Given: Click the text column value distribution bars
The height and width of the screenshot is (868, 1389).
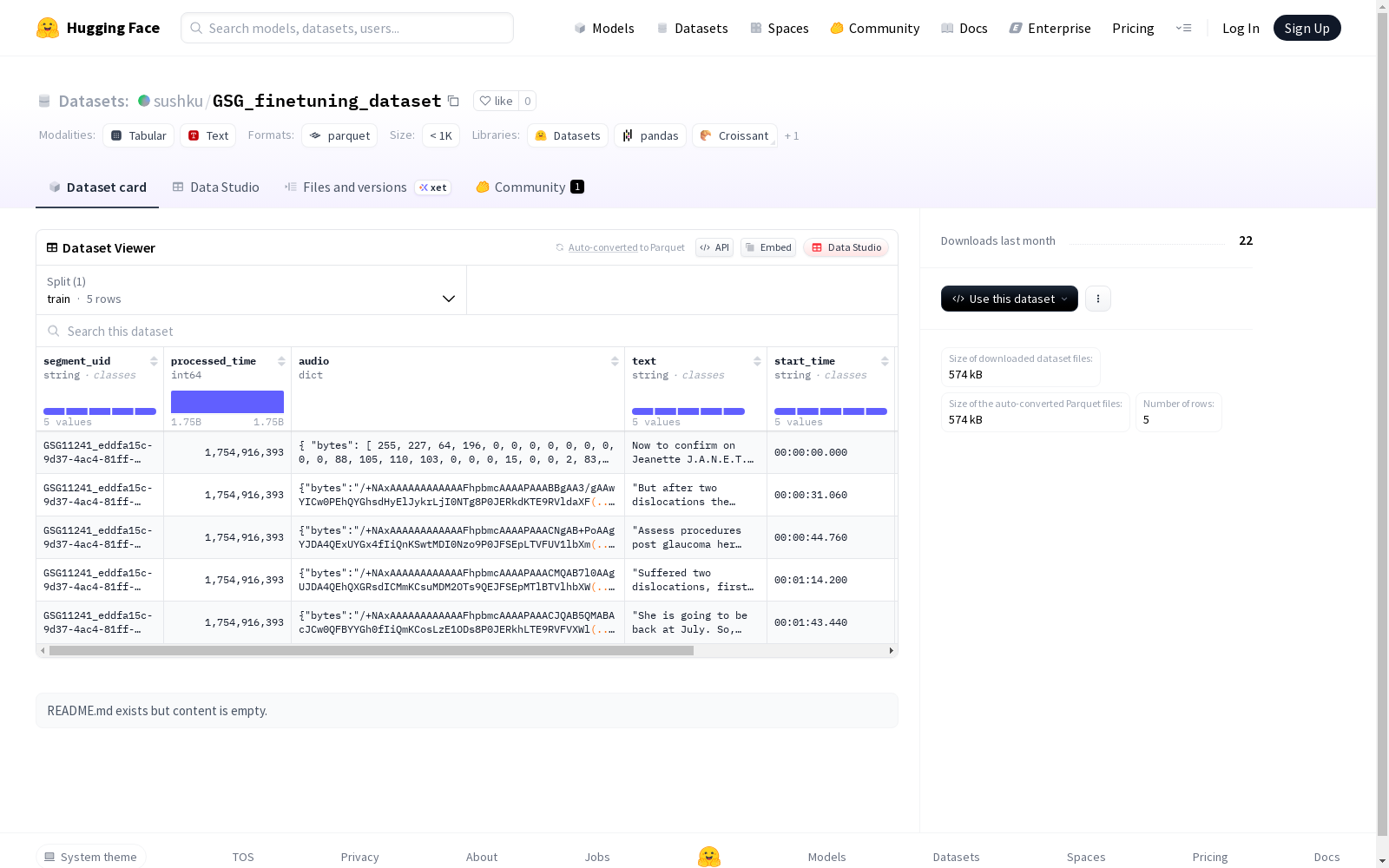Looking at the screenshot, I should pyautogui.click(x=688, y=411).
